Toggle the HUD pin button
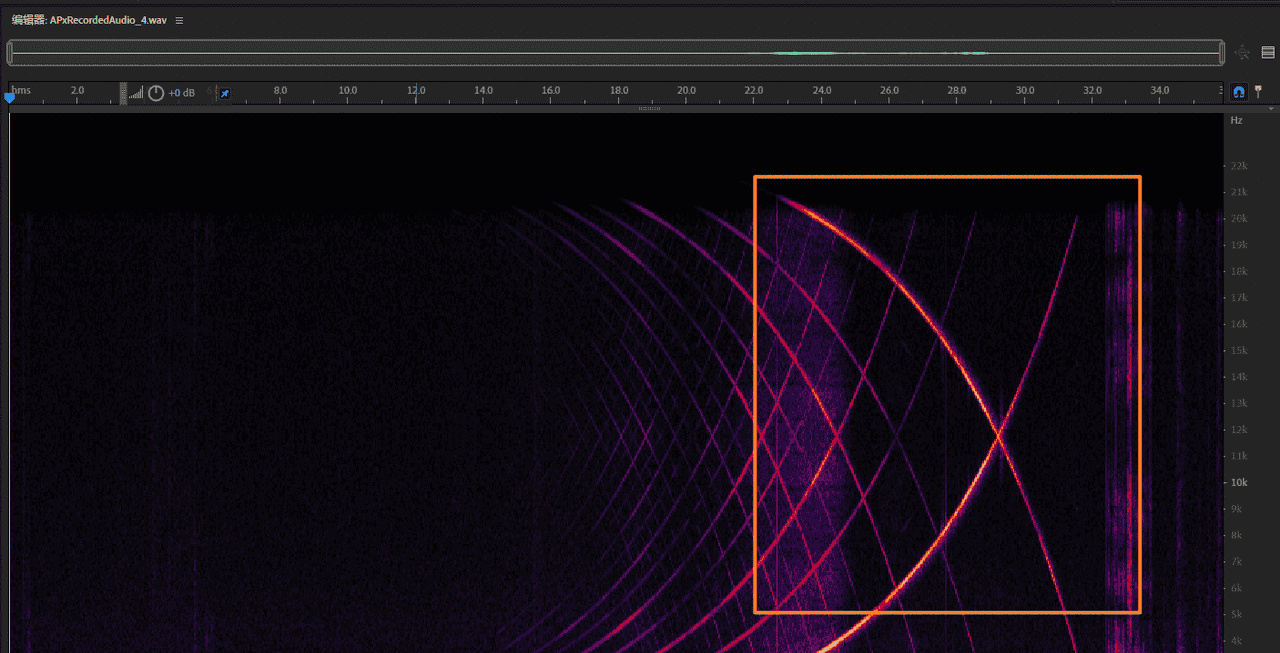This screenshot has height=653, width=1280. (225, 93)
